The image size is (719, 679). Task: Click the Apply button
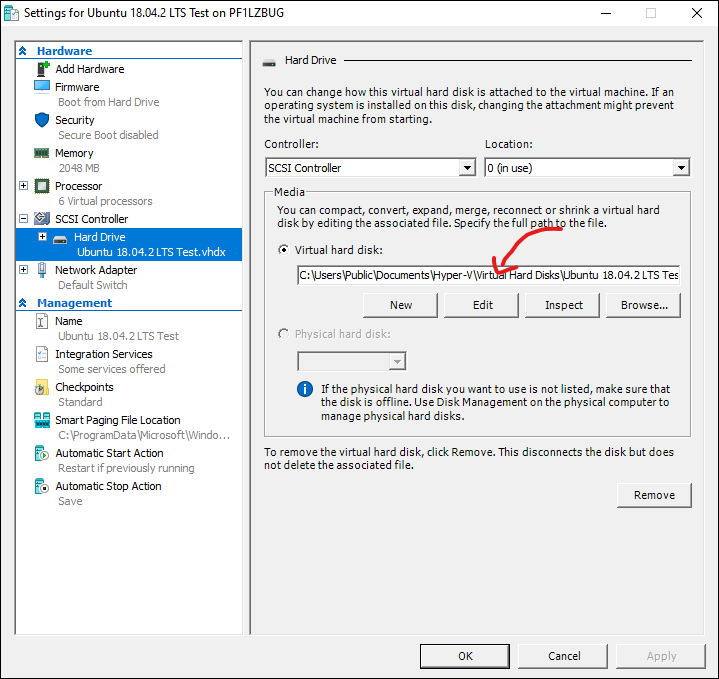(661, 656)
